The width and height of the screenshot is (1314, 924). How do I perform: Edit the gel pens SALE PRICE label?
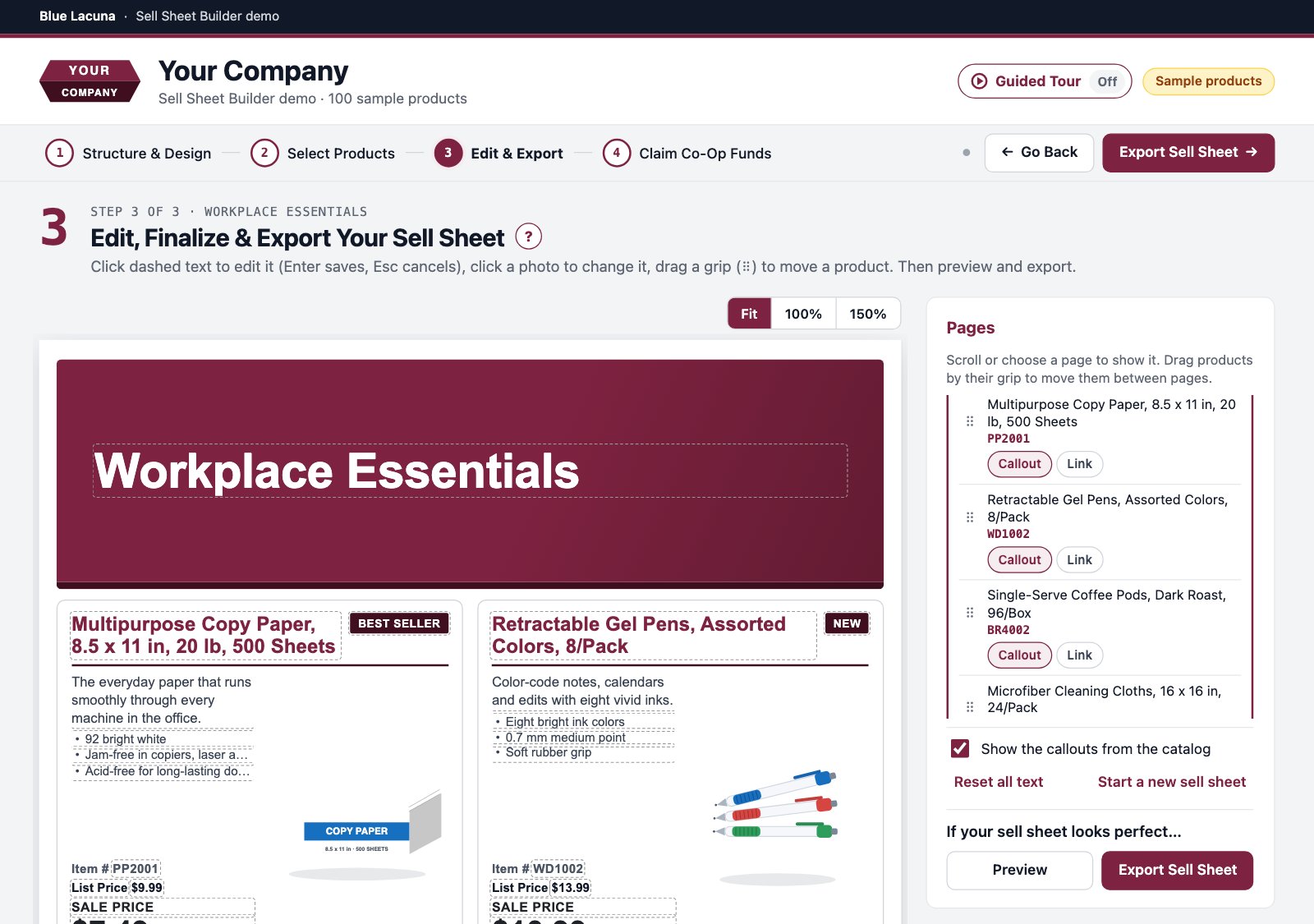pyautogui.click(x=583, y=908)
